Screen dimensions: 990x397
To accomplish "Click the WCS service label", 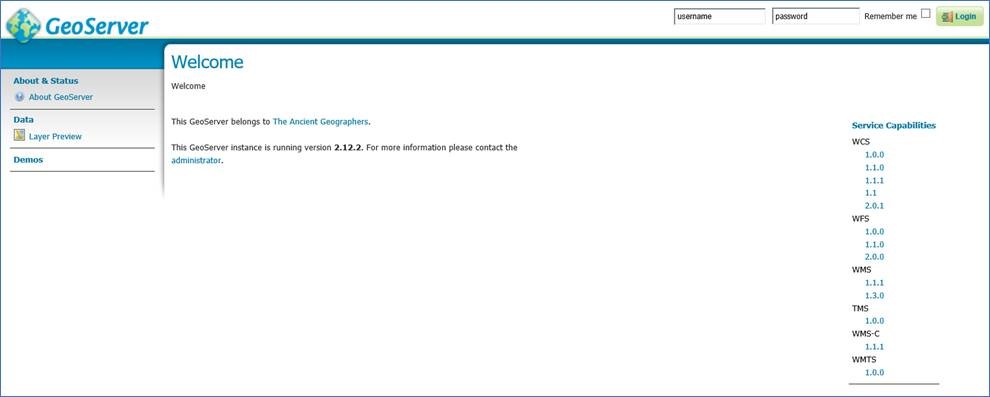I will 861,142.
